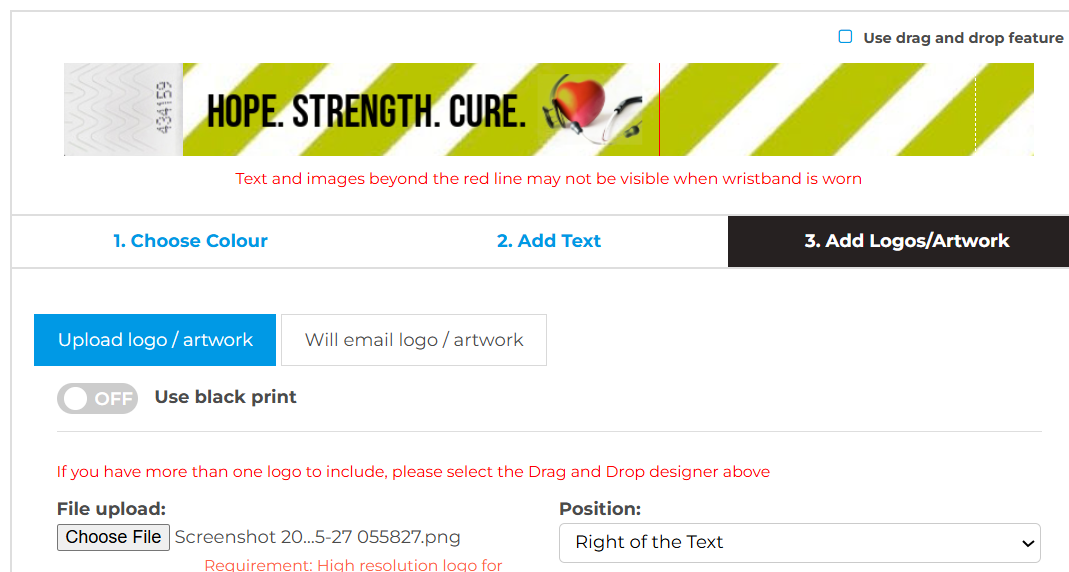This screenshot has height=572, width=1069.
Task: Switch to the 2. Add Text tab
Action: coord(549,241)
